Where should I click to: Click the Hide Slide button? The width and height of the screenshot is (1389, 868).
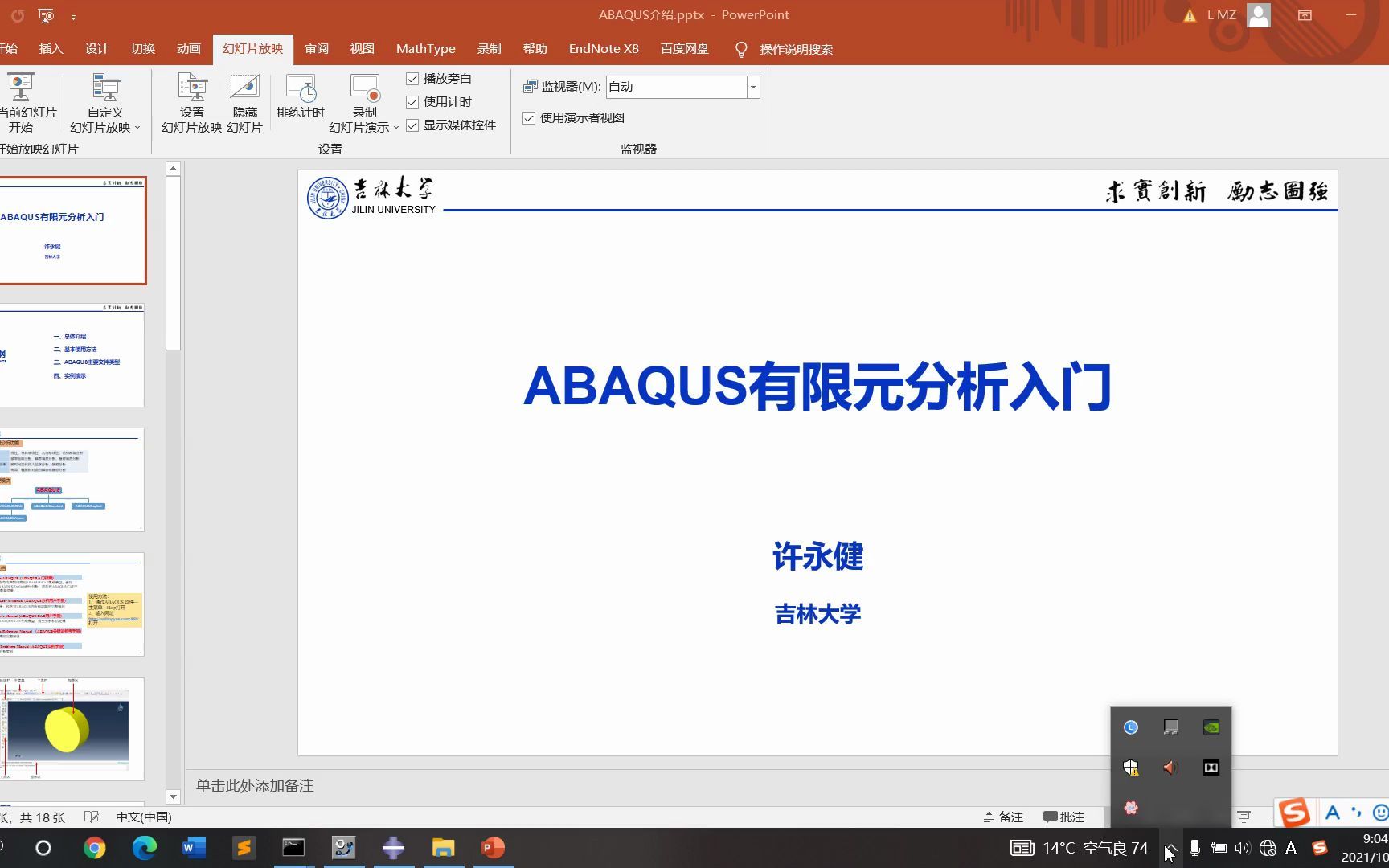245,103
